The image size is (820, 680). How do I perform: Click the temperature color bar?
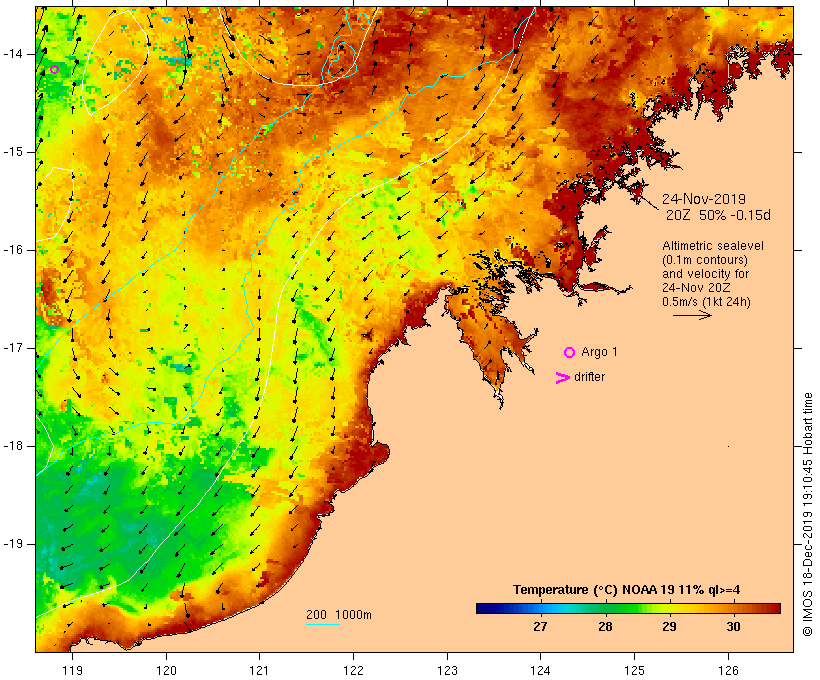coord(628,608)
